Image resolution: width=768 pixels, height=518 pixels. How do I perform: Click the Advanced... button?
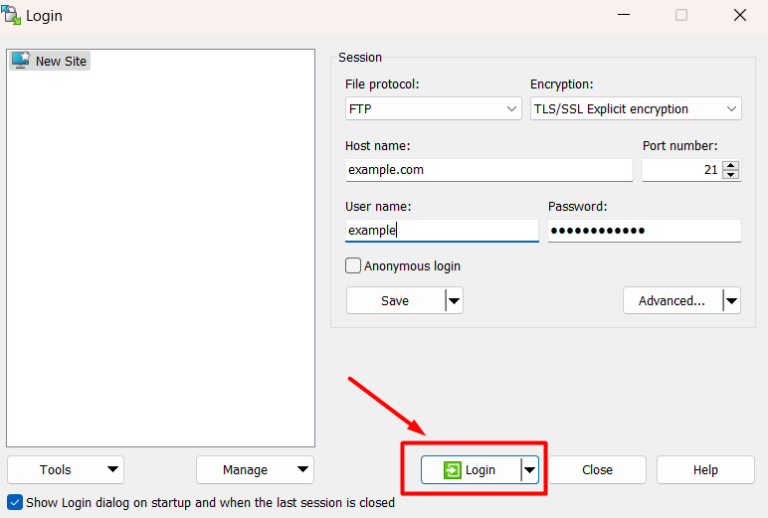tap(672, 301)
